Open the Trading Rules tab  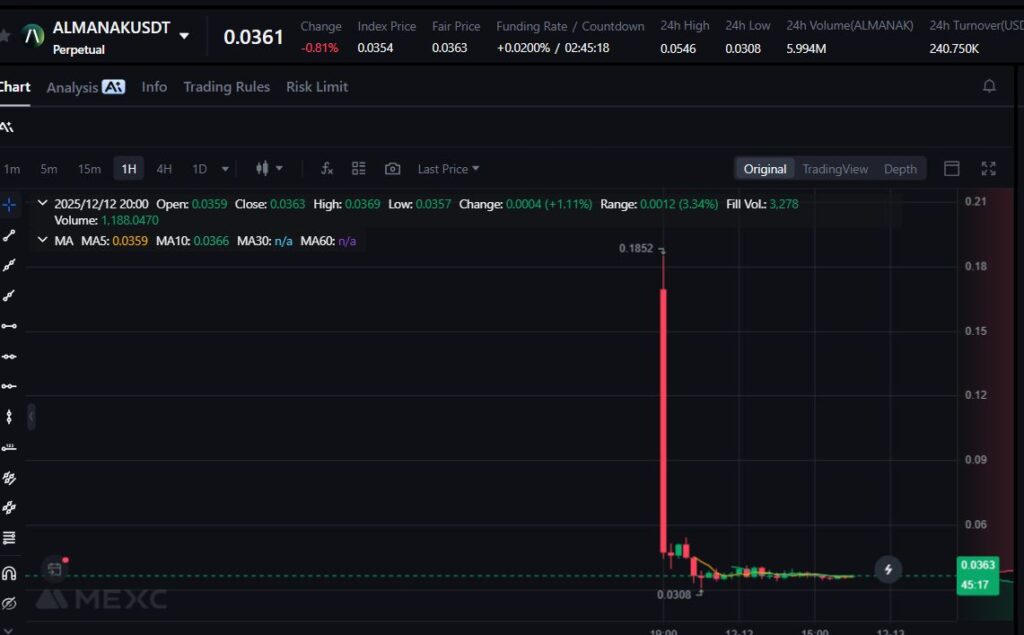point(226,87)
